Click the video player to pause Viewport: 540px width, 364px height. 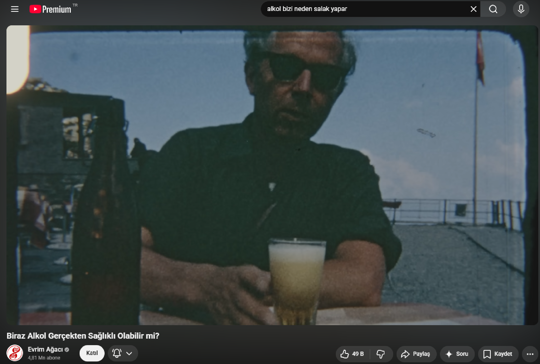coord(272,175)
